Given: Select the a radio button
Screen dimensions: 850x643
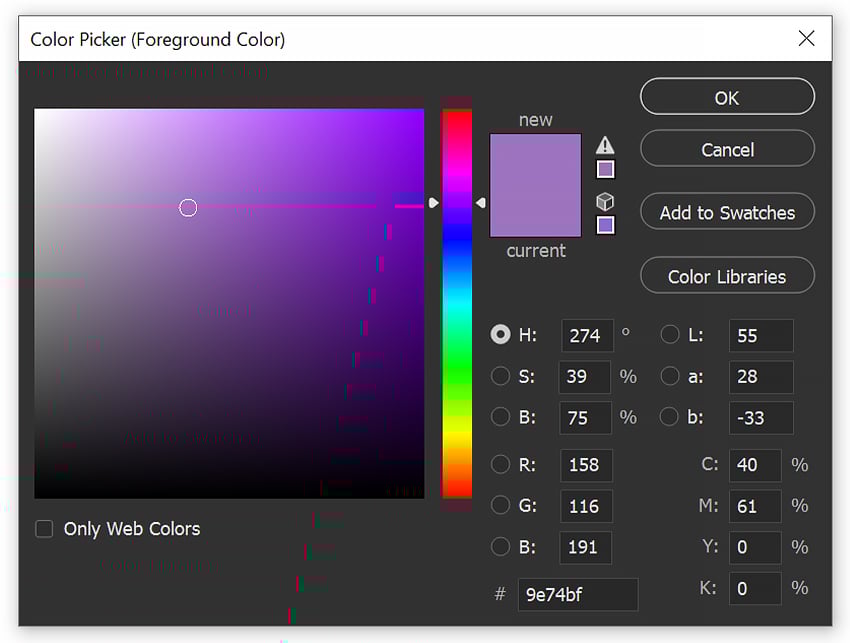Looking at the screenshot, I should pos(669,377).
